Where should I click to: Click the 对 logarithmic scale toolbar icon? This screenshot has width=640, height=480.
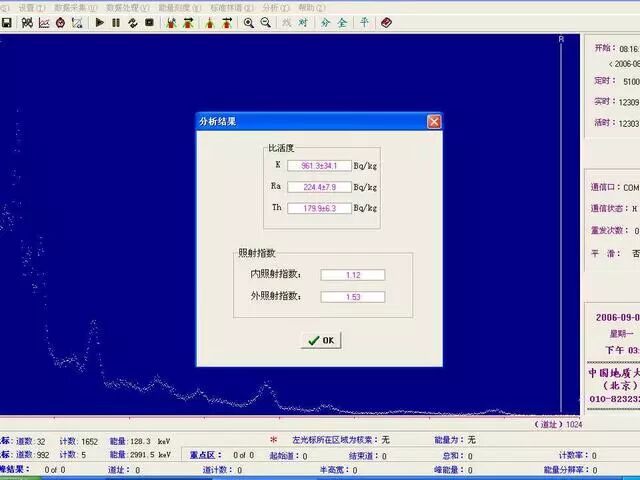303,22
